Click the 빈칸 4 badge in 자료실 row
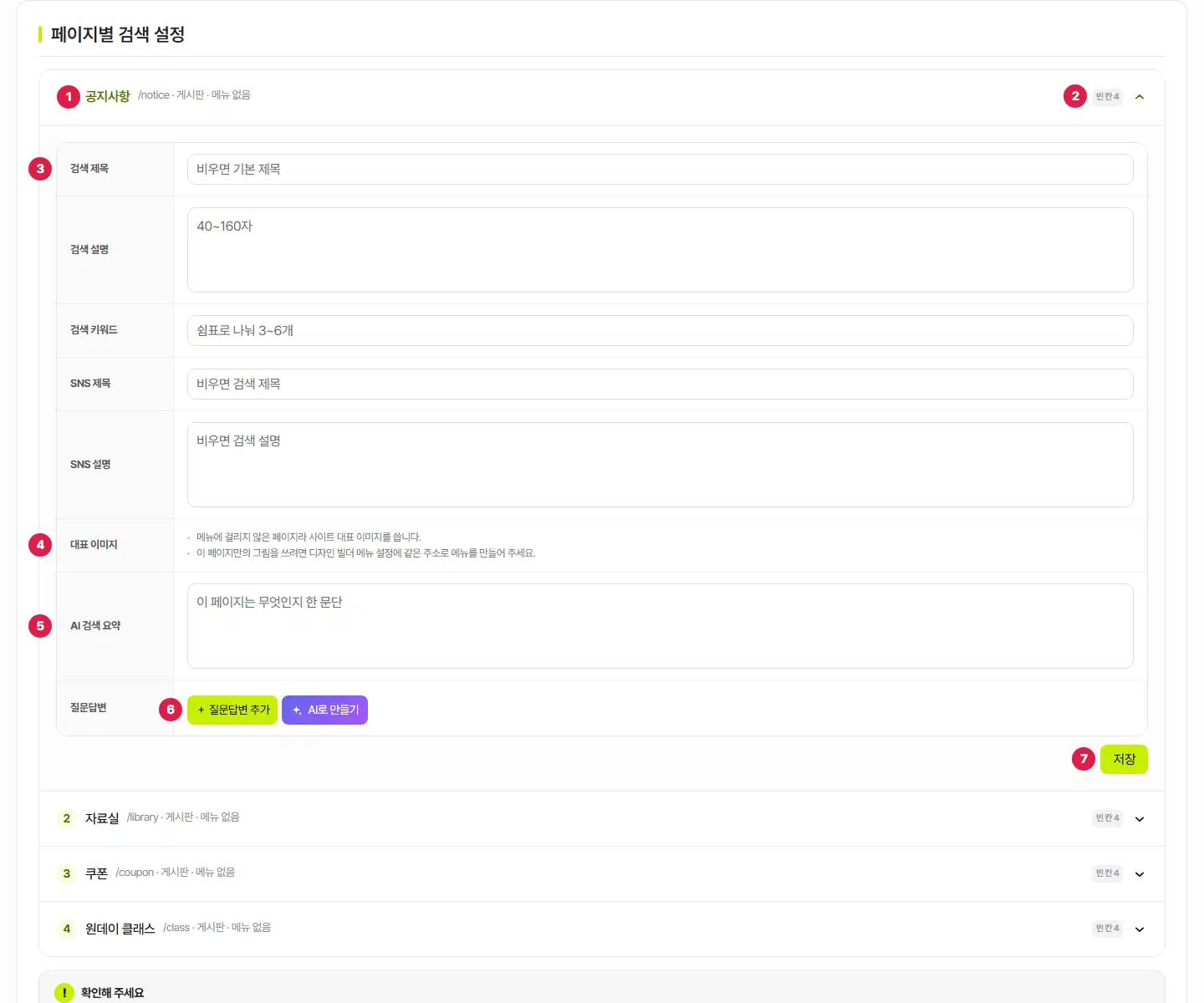Screen dimensions: 1204x1003 pyautogui.click(x=1107, y=818)
